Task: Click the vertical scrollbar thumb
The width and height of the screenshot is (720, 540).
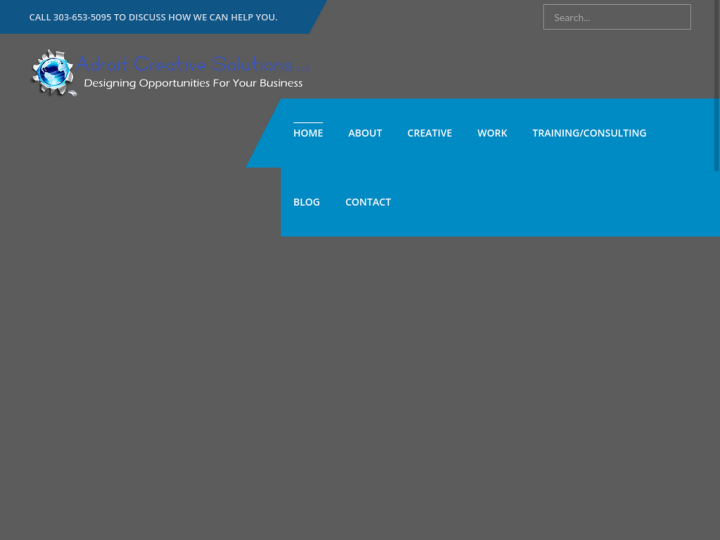Action: (x=716, y=85)
